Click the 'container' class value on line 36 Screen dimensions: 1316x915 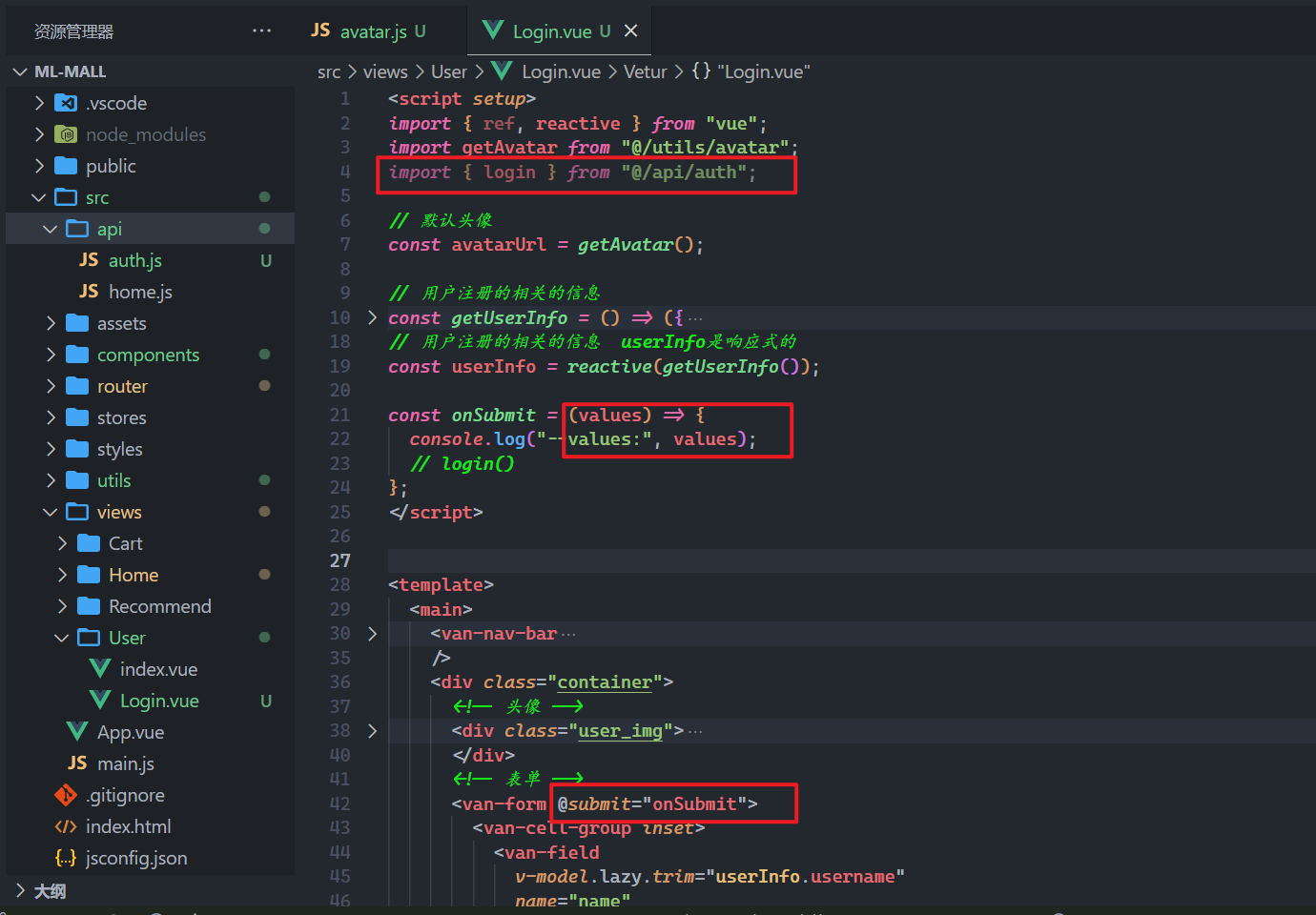(x=605, y=682)
